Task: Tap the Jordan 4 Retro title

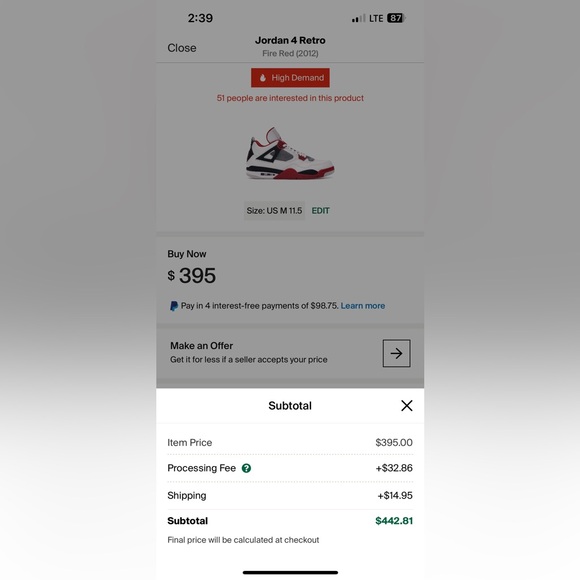Action: pyautogui.click(x=290, y=40)
